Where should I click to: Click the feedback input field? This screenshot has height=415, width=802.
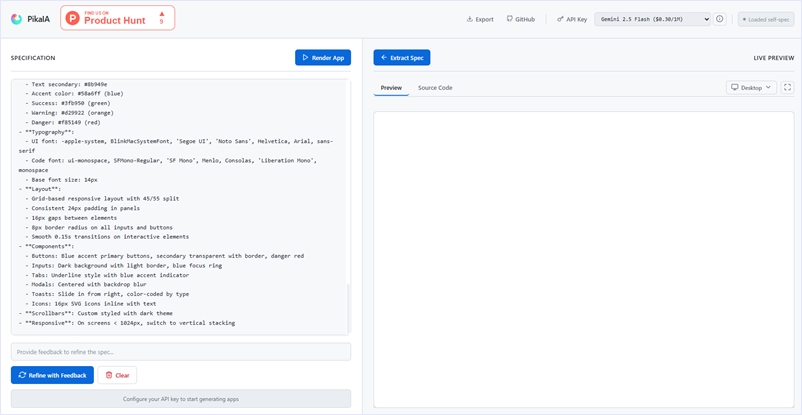(x=181, y=352)
